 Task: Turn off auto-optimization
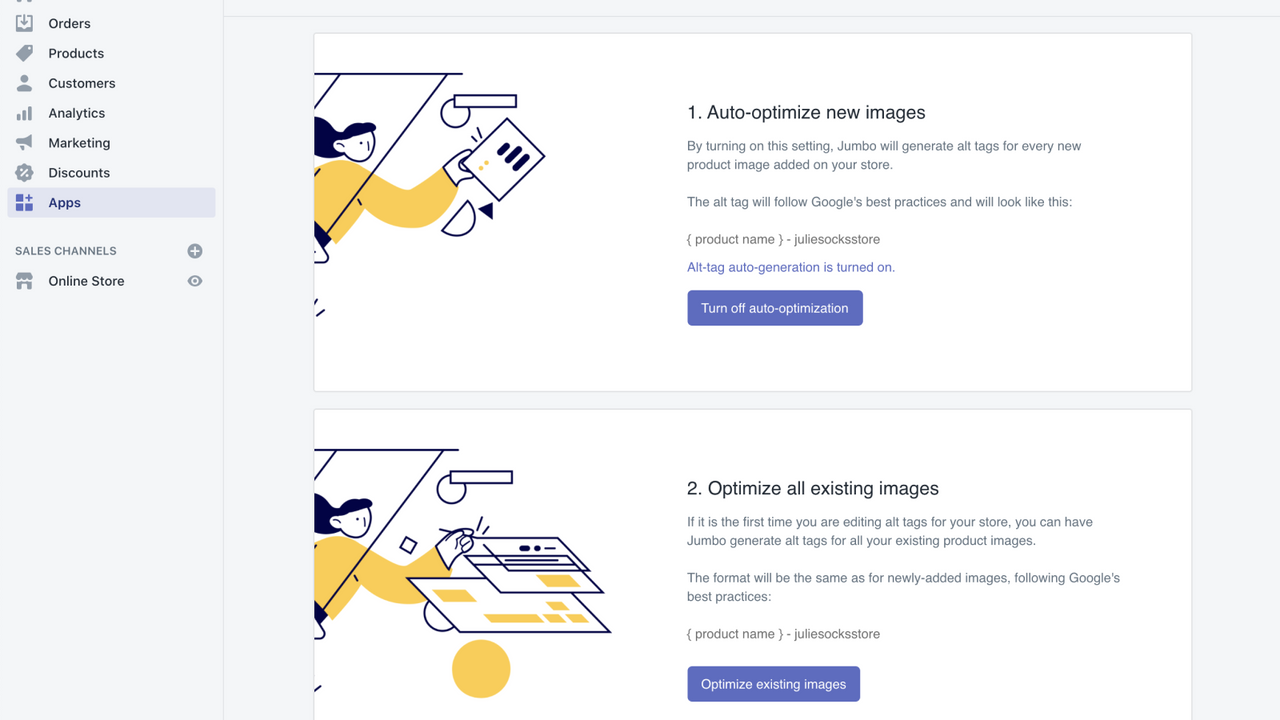tap(775, 308)
